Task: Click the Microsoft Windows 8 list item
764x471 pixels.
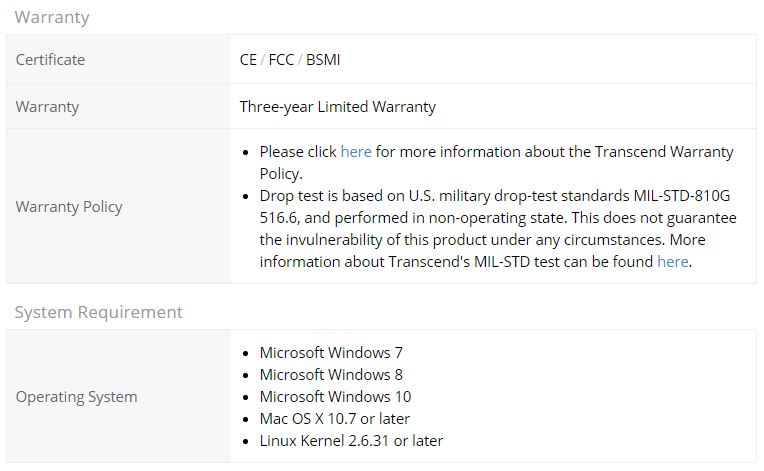Action: coord(331,375)
